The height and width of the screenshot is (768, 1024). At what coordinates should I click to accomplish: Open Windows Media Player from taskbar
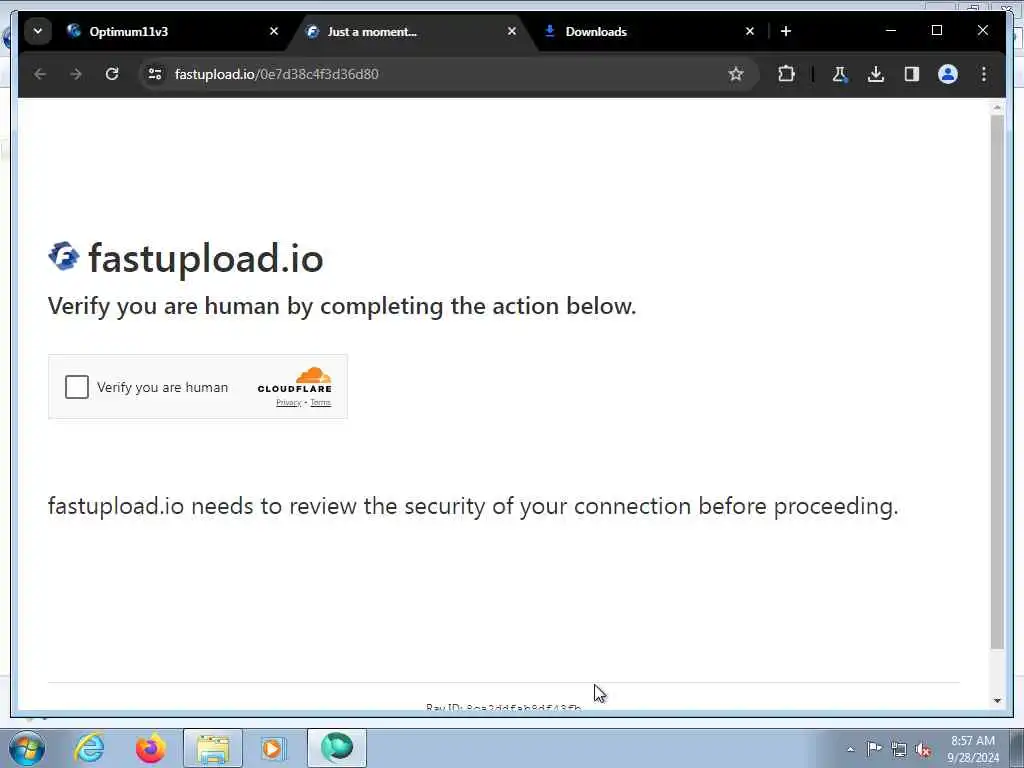coord(274,748)
